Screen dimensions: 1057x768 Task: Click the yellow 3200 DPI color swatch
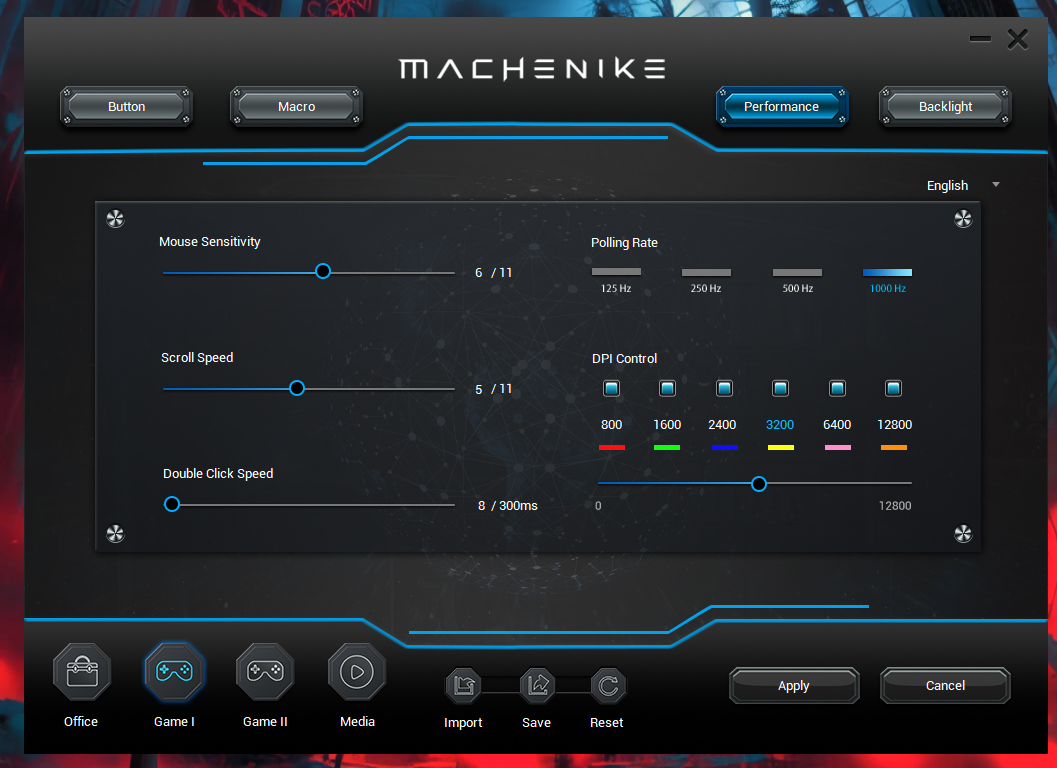click(781, 448)
